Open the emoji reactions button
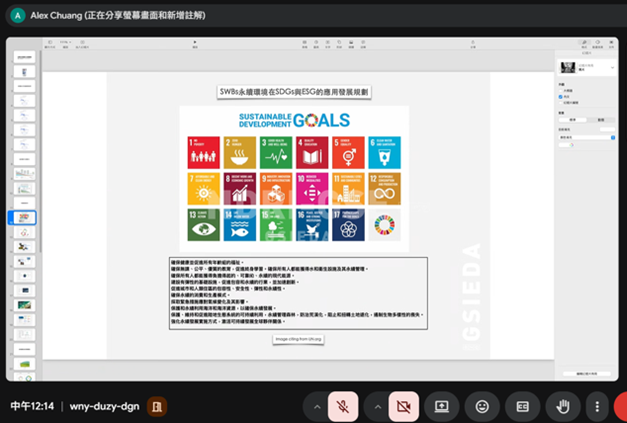The width and height of the screenshot is (627, 423). pos(482,407)
